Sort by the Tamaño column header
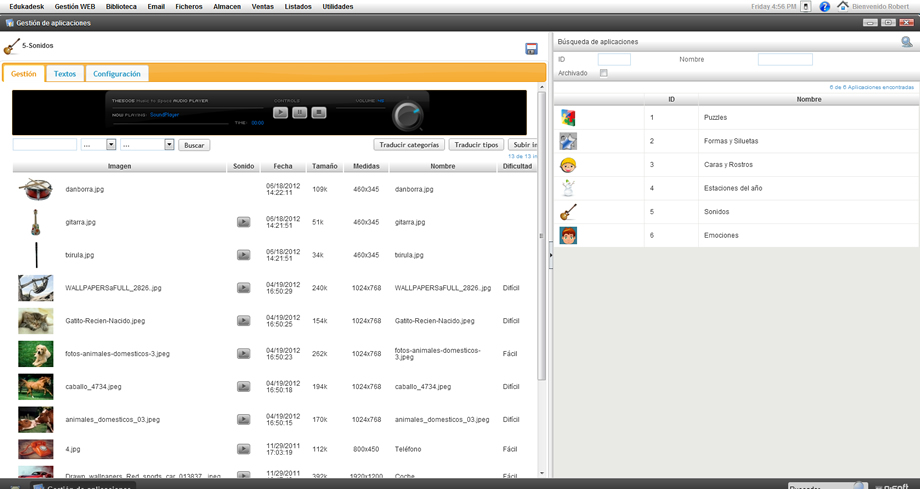Viewport: 920px width, 489px height. (x=324, y=166)
